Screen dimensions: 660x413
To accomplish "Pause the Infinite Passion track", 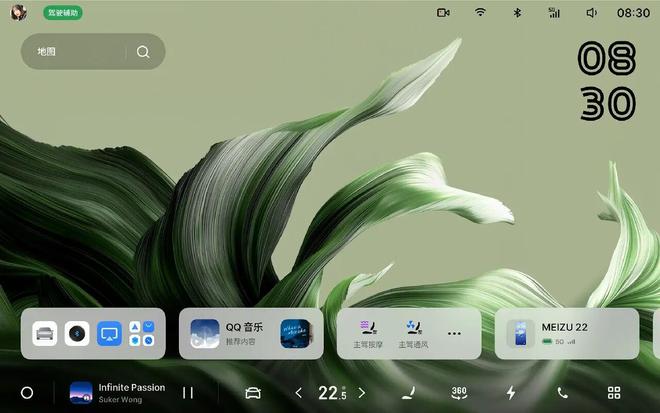I will coord(187,393).
